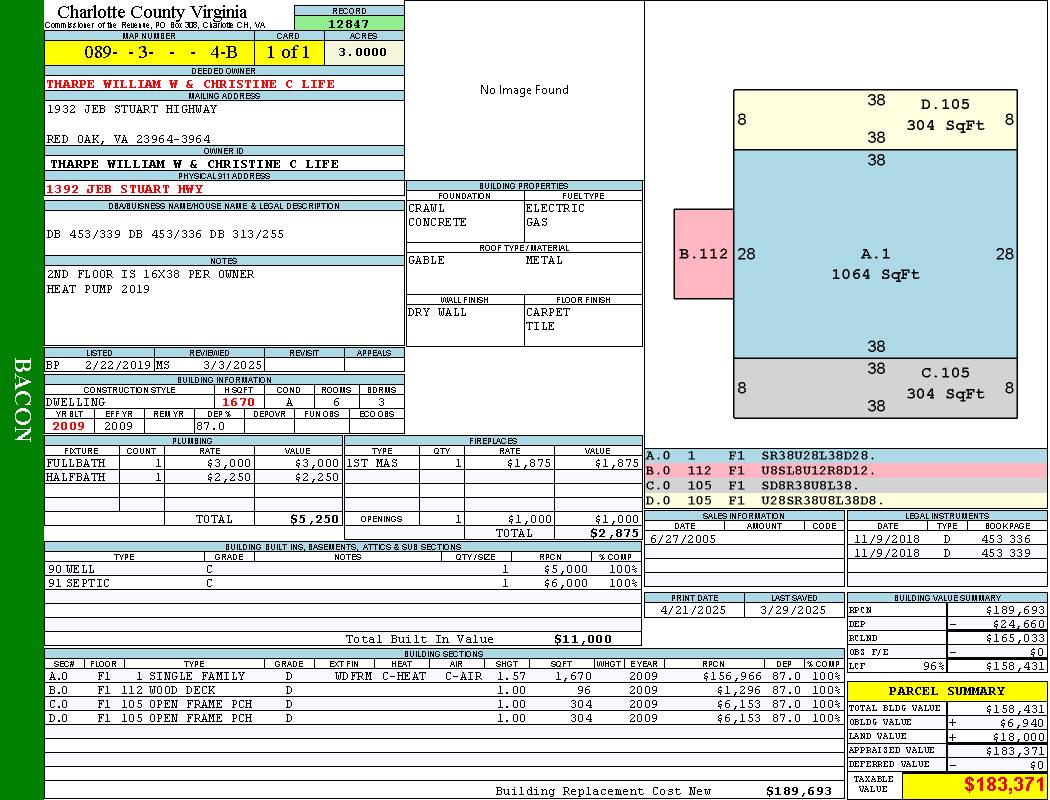Screen dimensions: 1050x800
Task: Select the H SQFT value 1670
Action: (238, 402)
